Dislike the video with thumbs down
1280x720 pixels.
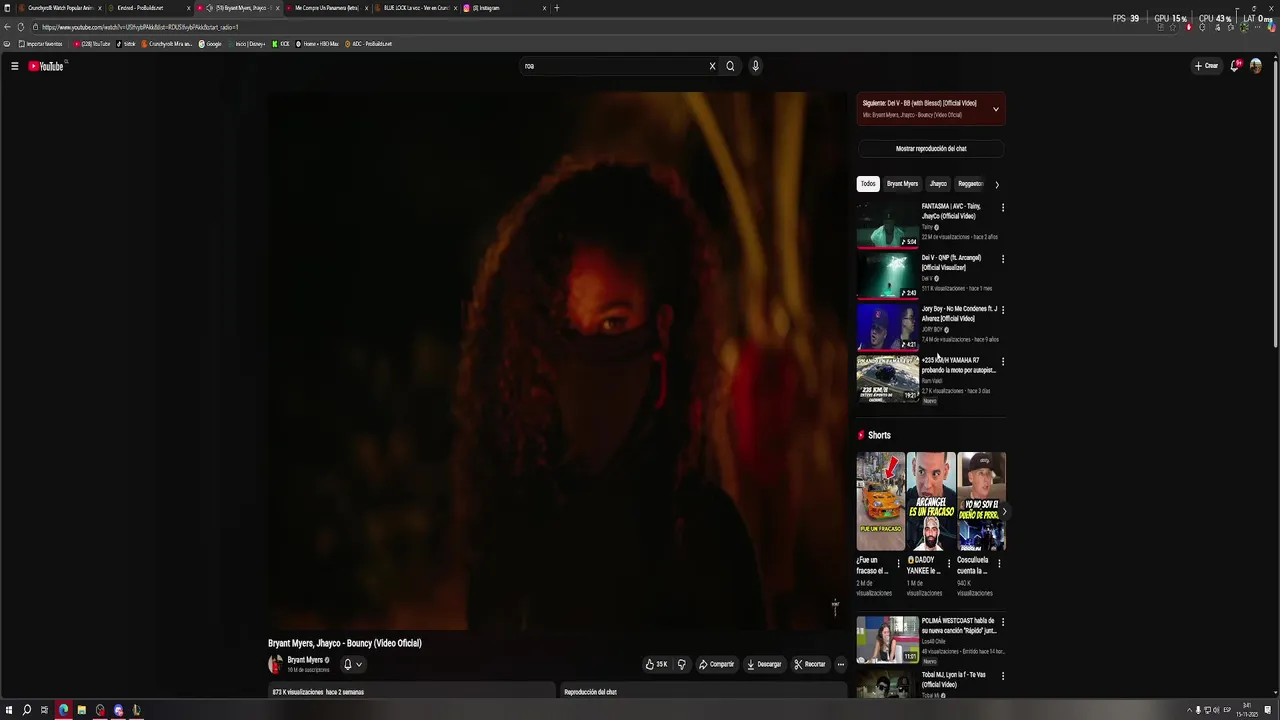coord(681,664)
